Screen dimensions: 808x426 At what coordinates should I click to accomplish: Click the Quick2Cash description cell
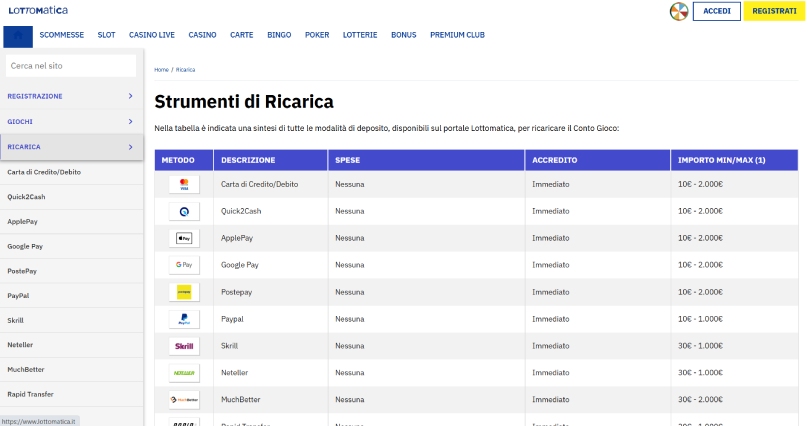(271, 211)
